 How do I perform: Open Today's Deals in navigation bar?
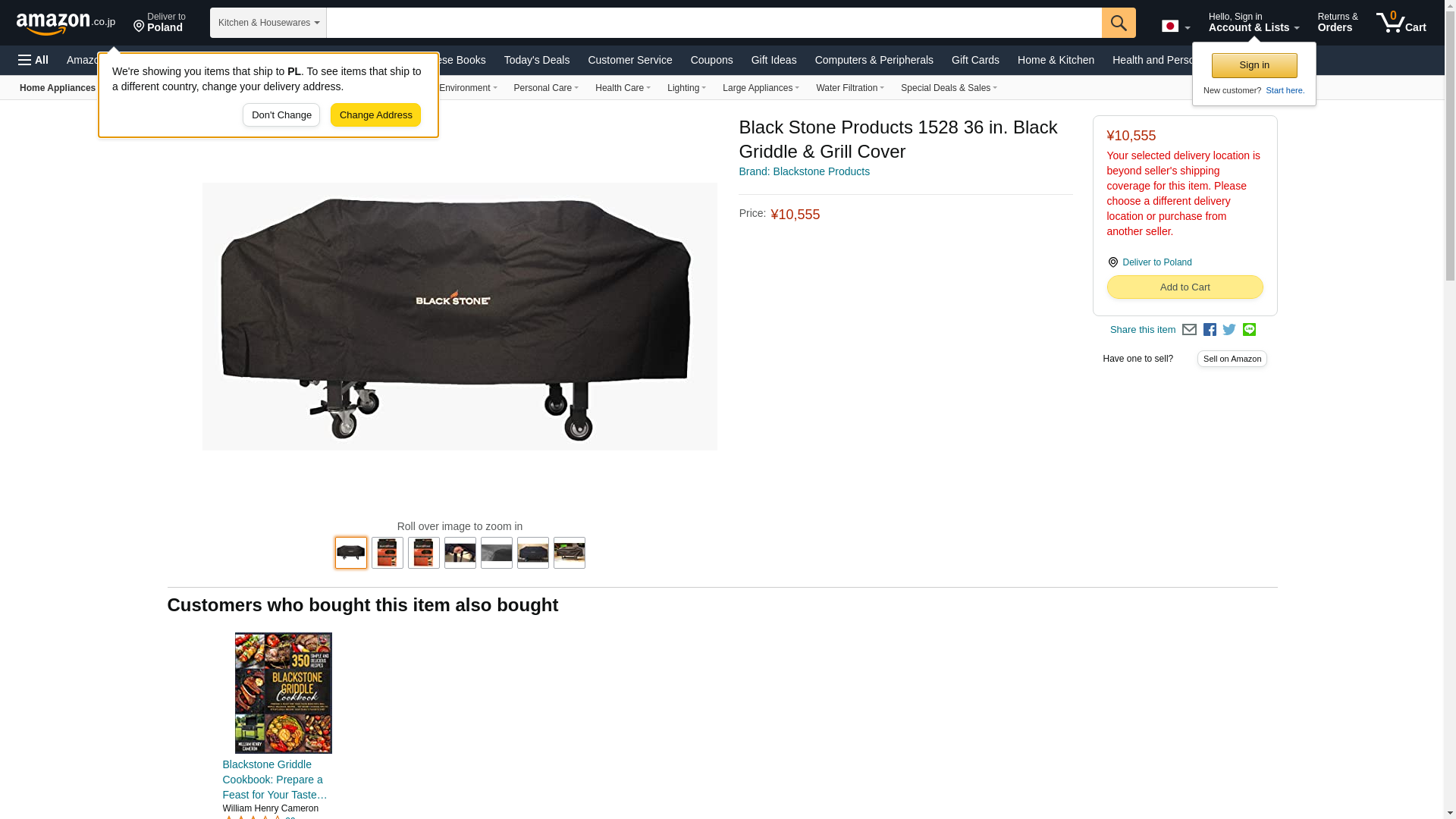(537, 60)
